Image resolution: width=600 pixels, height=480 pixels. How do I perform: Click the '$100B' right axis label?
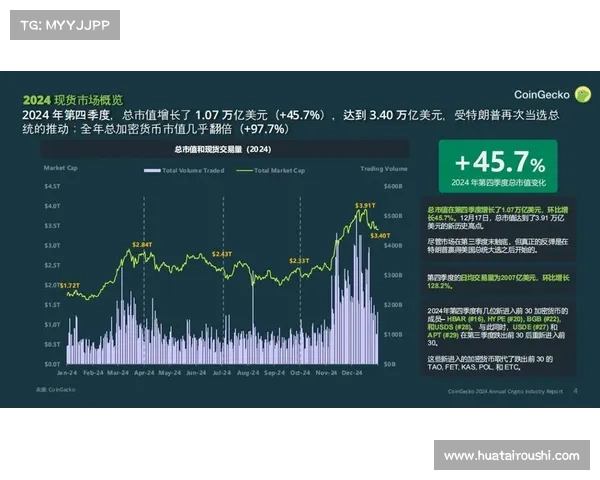click(x=393, y=335)
